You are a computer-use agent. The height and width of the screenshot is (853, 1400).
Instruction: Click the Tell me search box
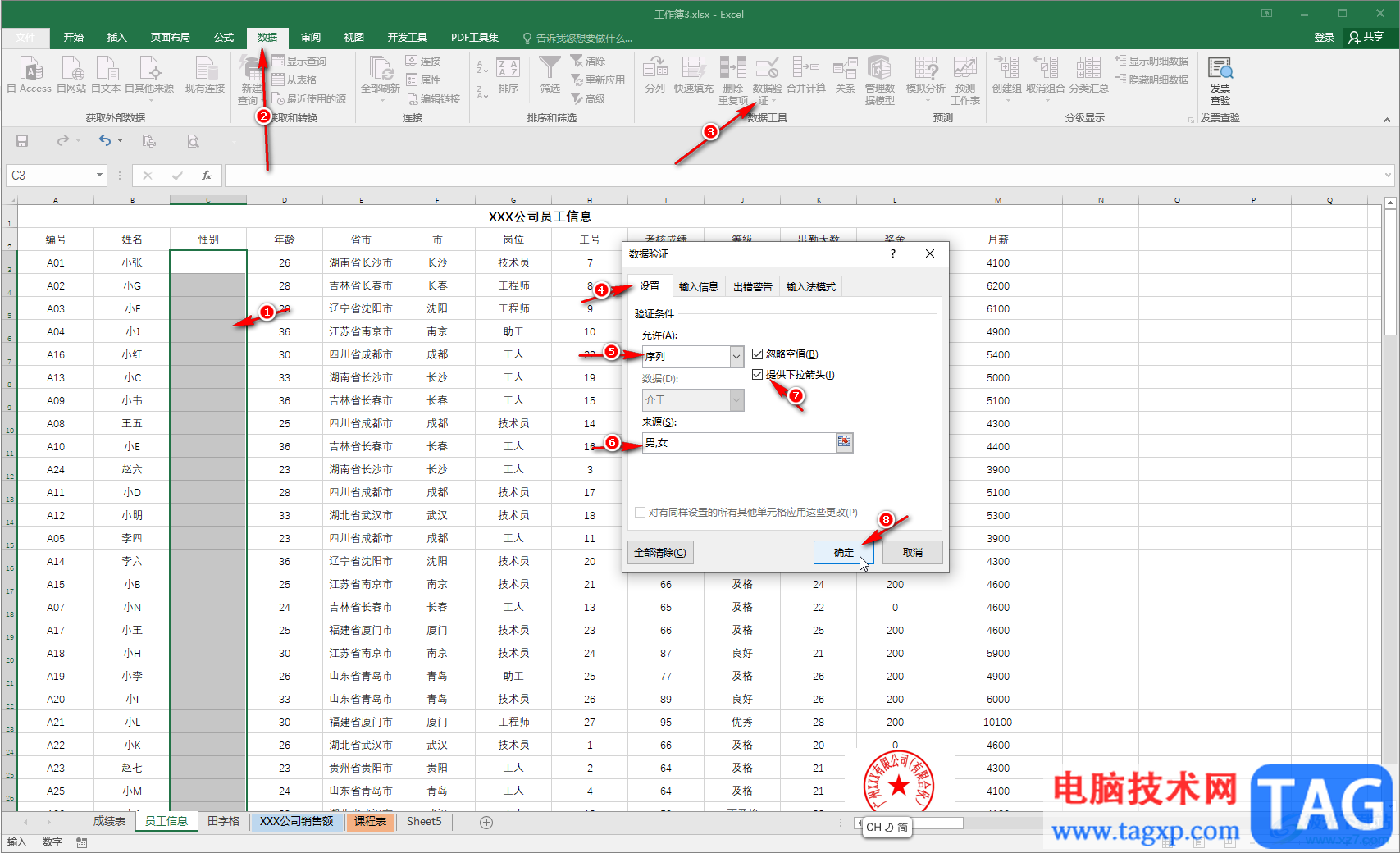[x=577, y=38]
